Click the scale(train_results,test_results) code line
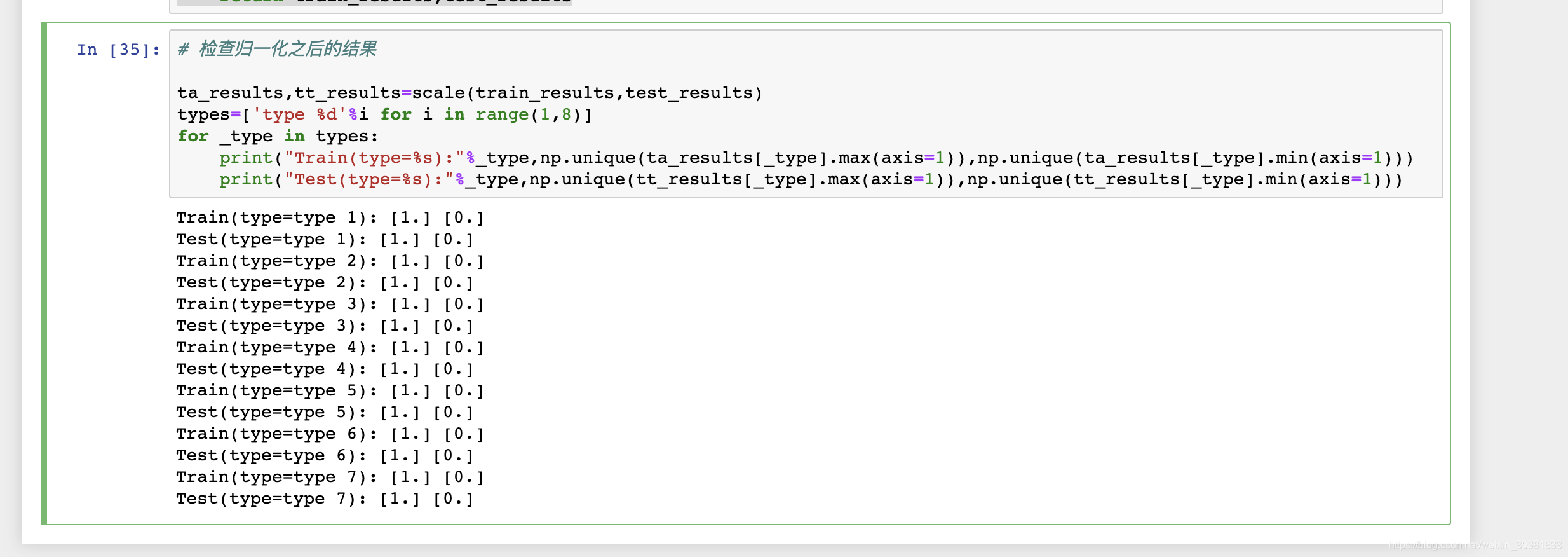This screenshot has height=557, width=1568. (470, 93)
